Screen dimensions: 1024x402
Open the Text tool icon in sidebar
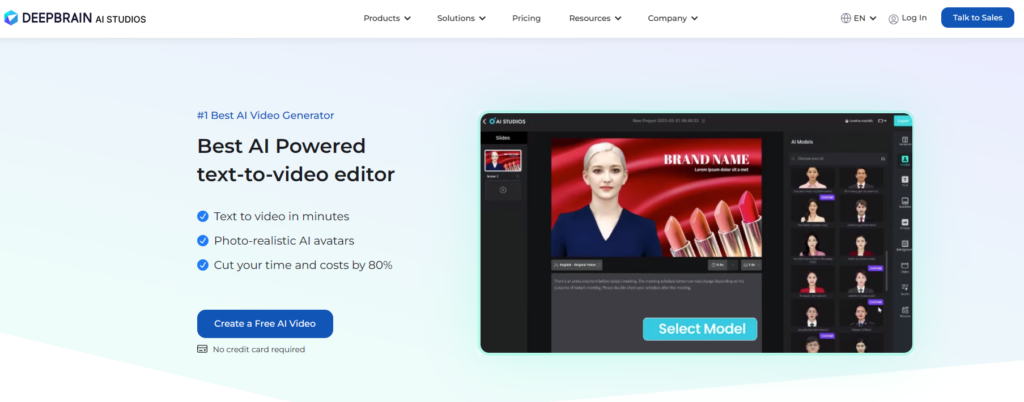[x=904, y=181]
